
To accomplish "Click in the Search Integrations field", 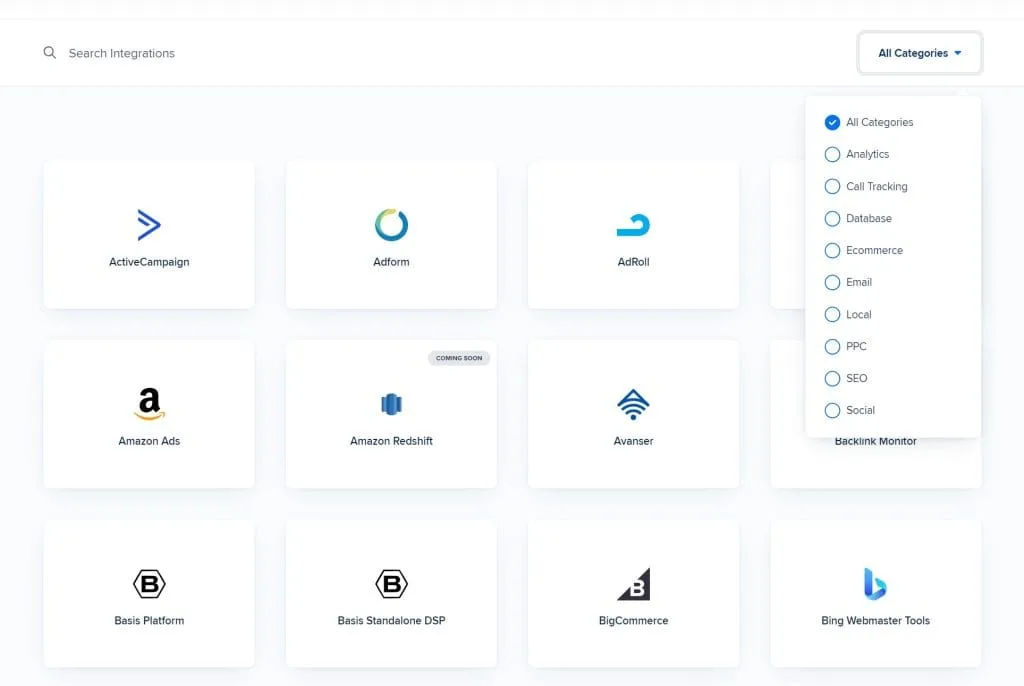I will 121,53.
